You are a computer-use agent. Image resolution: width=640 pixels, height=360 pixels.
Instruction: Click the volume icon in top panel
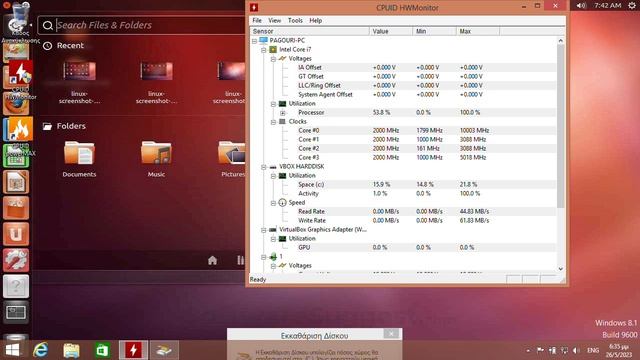(x=581, y=5)
